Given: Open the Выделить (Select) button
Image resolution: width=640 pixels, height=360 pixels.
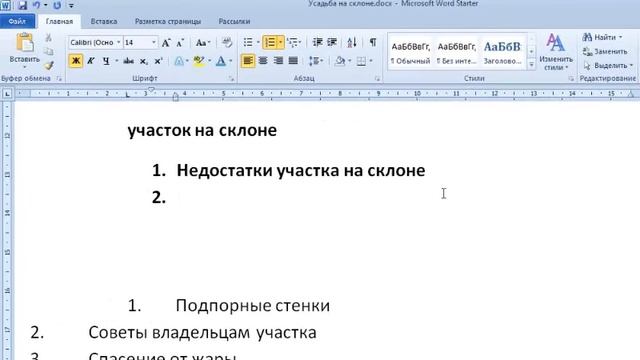Looking at the screenshot, I should [608, 65].
